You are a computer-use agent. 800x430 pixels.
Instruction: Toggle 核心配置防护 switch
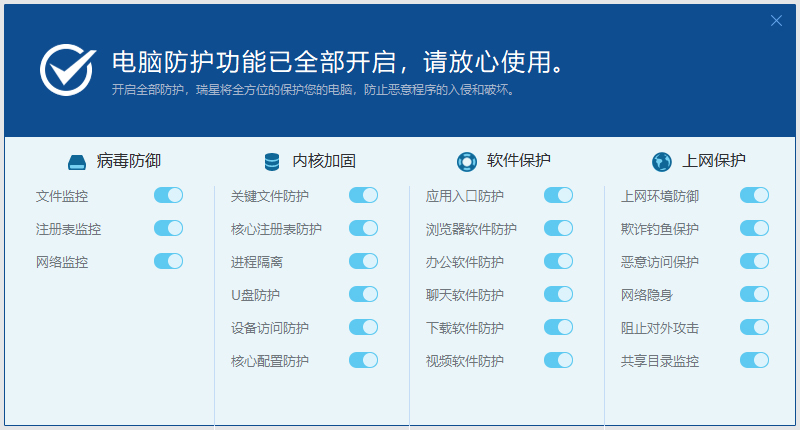[x=363, y=360]
